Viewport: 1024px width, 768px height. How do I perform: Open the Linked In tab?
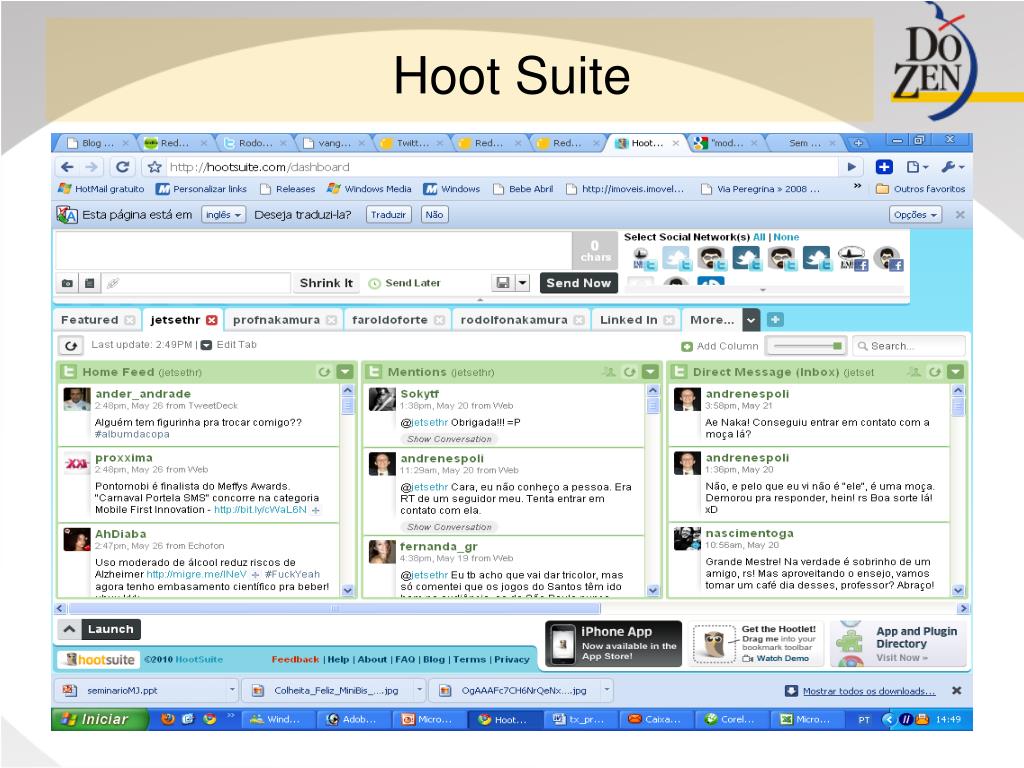tap(628, 320)
